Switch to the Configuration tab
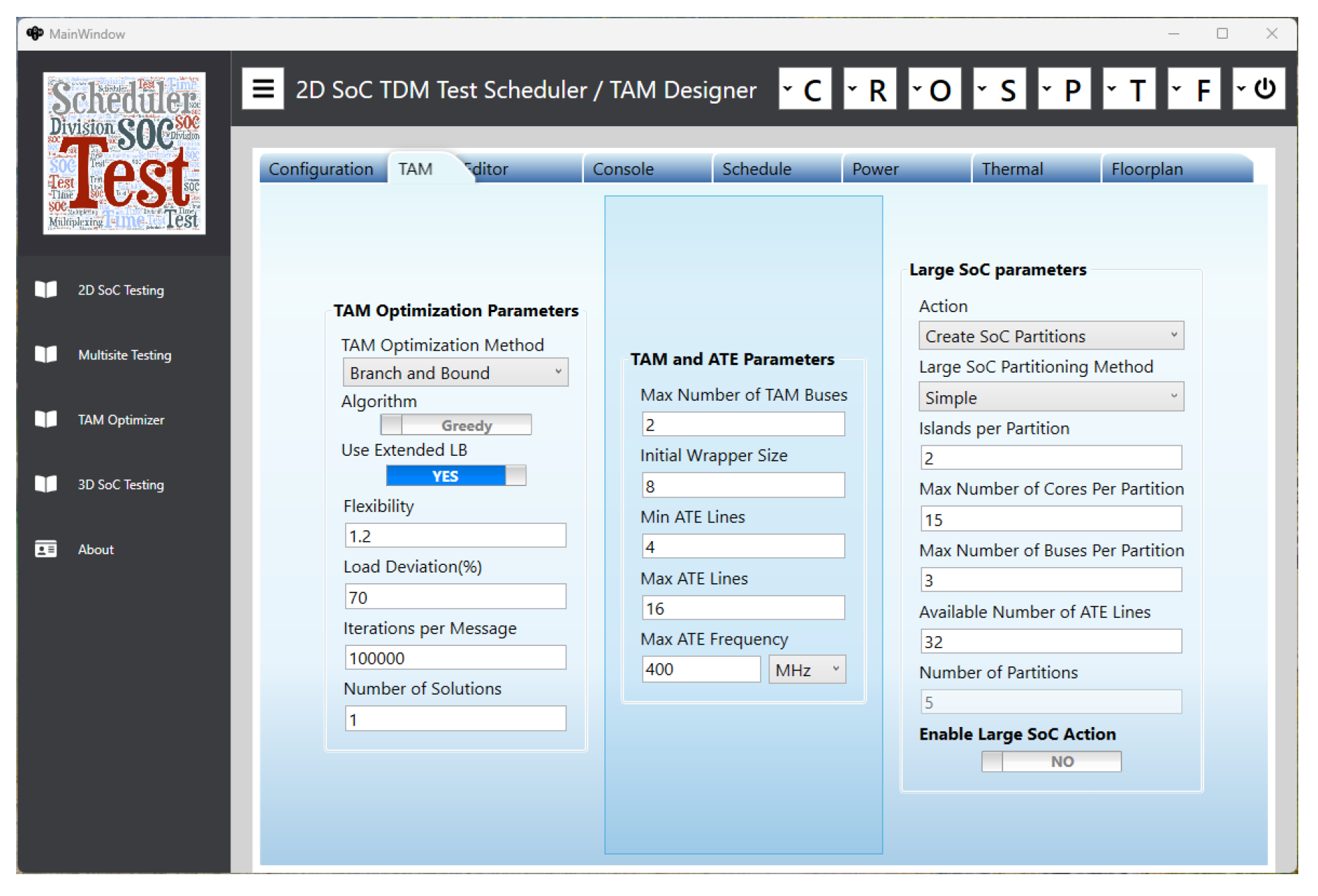Viewport: 1318px width, 896px height. click(323, 169)
